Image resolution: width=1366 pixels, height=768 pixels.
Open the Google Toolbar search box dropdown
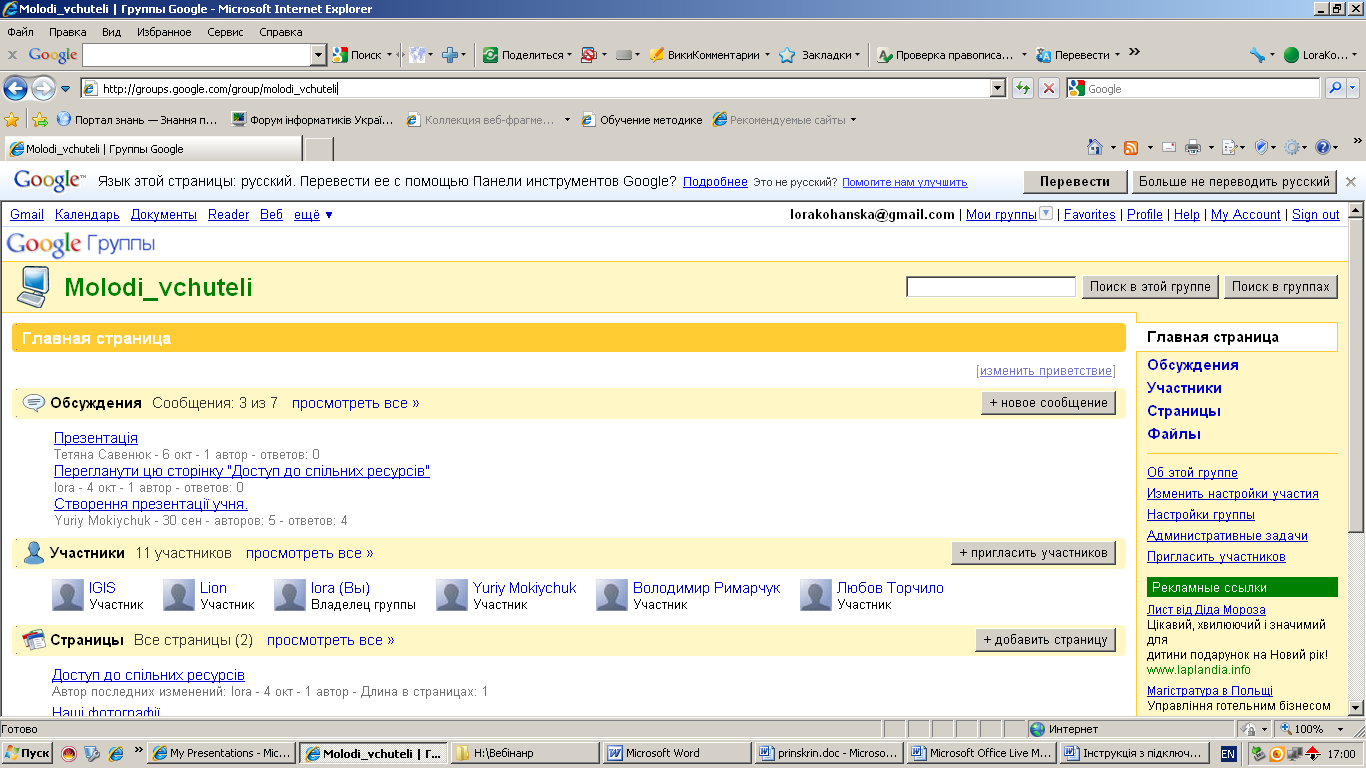tap(319, 55)
